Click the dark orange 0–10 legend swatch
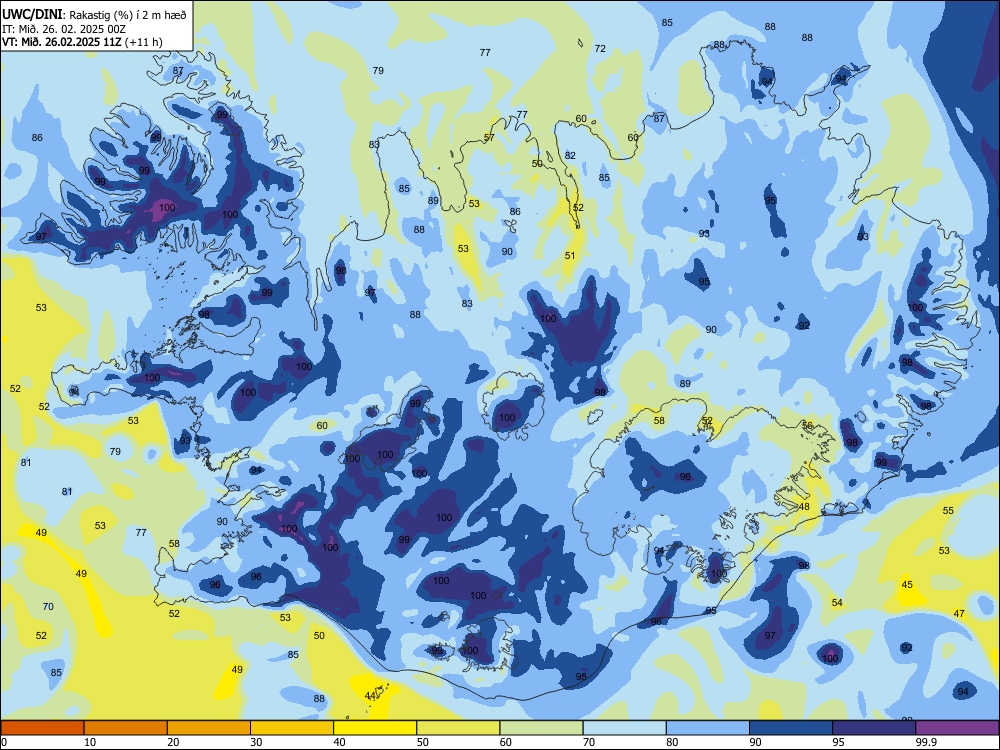 [x=42, y=728]
